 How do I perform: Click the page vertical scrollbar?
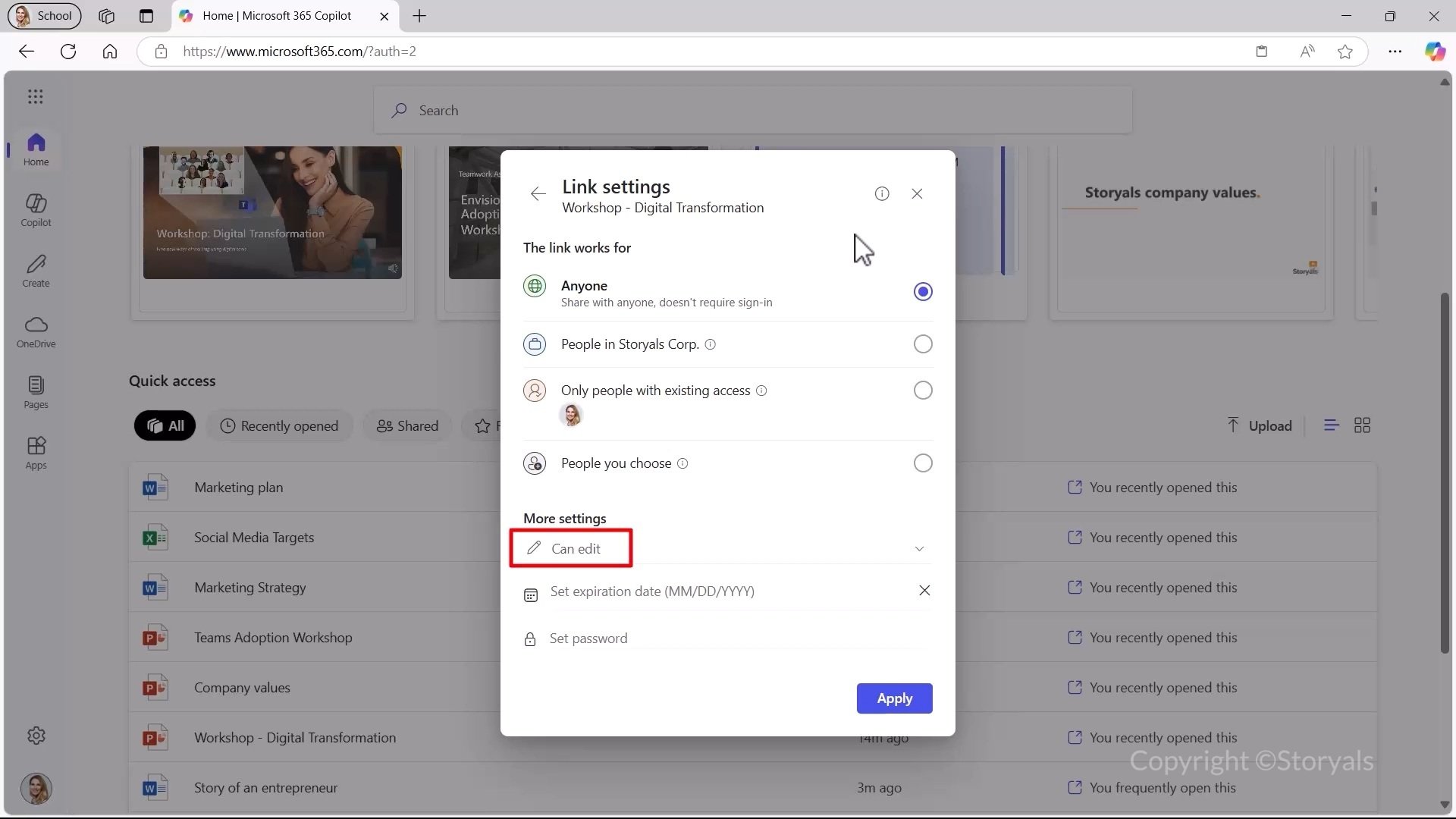(1445, 472)
